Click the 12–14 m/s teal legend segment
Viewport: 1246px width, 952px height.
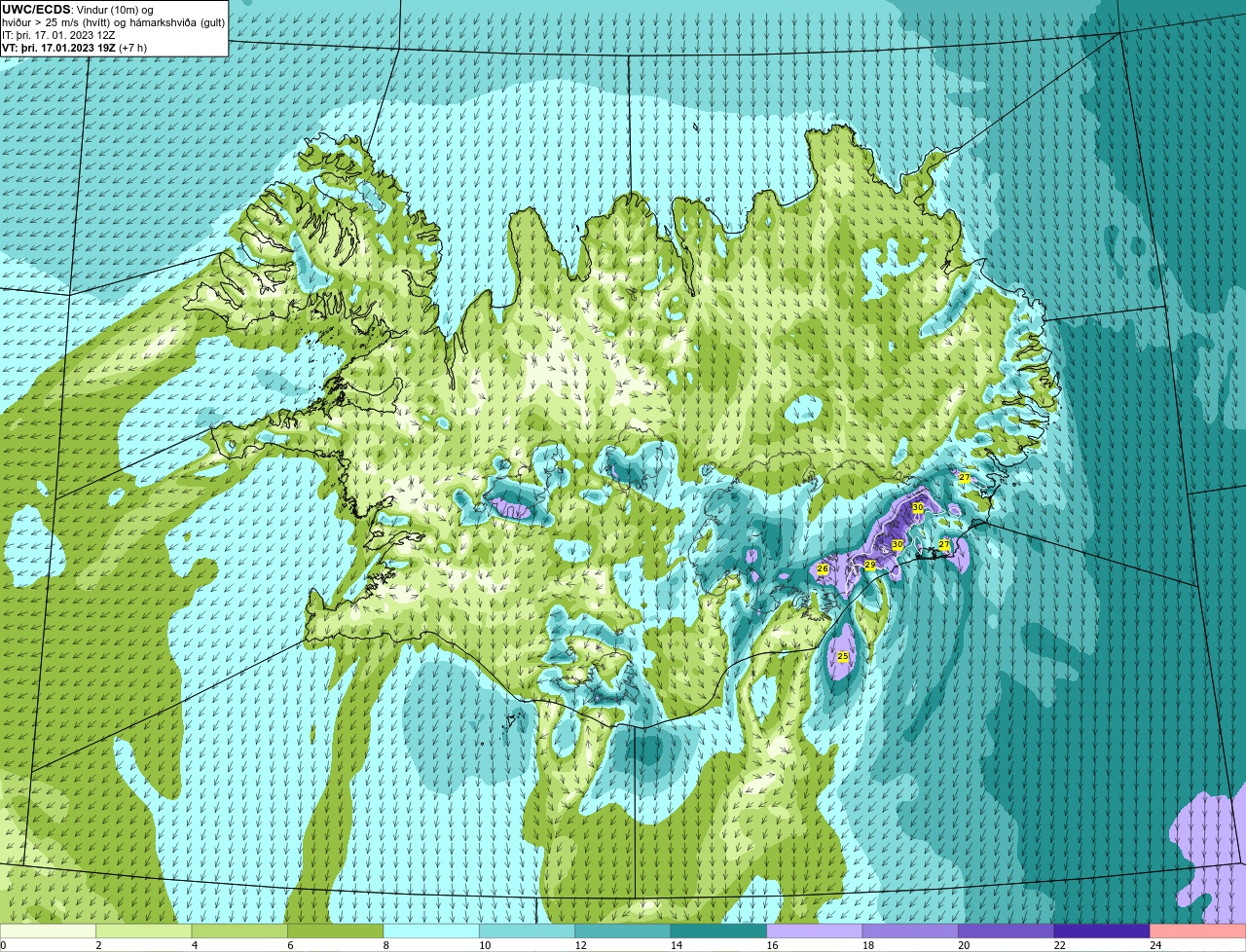[624, 931]
